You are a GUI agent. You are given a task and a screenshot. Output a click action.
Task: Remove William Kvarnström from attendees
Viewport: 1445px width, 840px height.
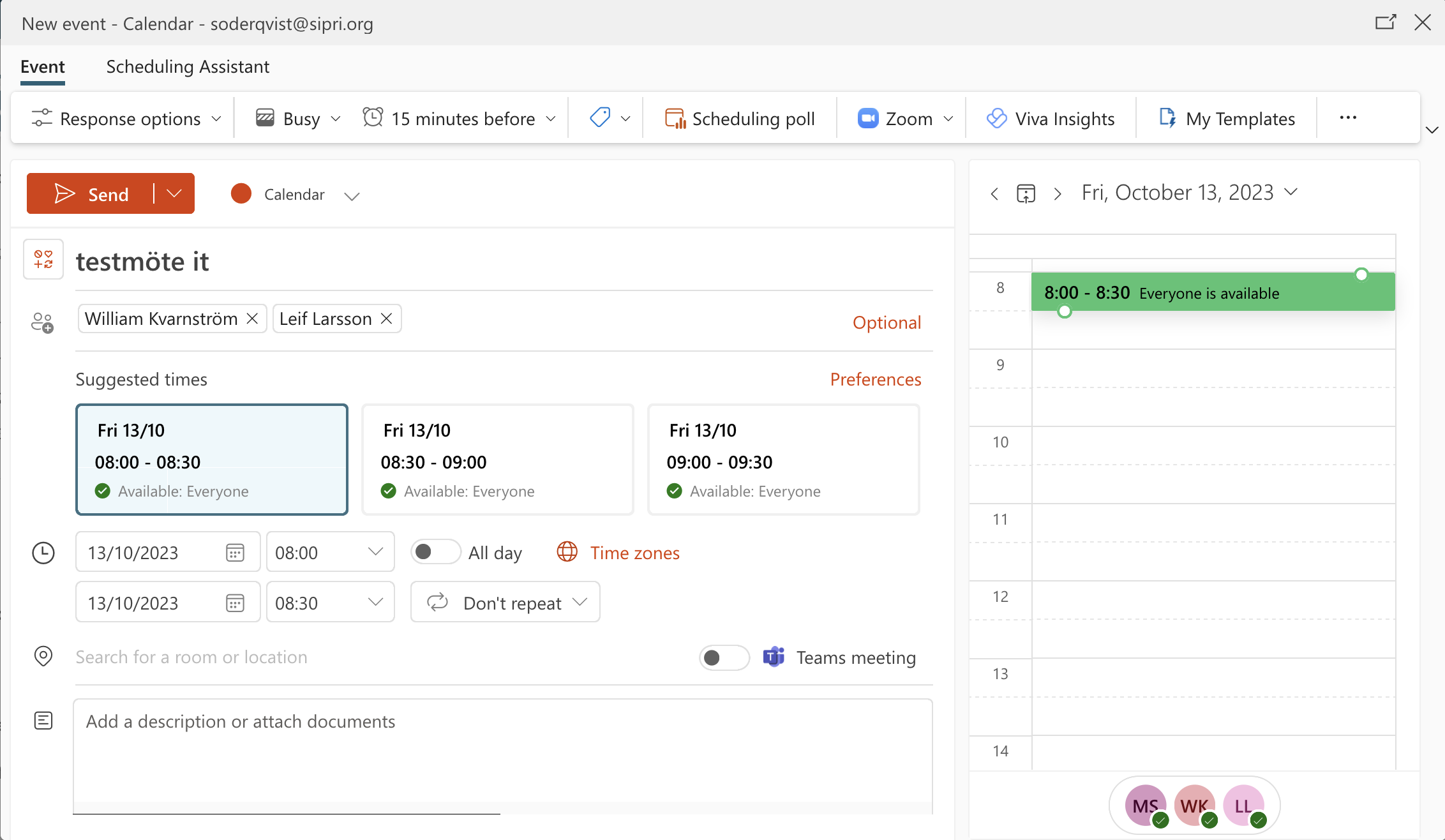pos(253,319)
